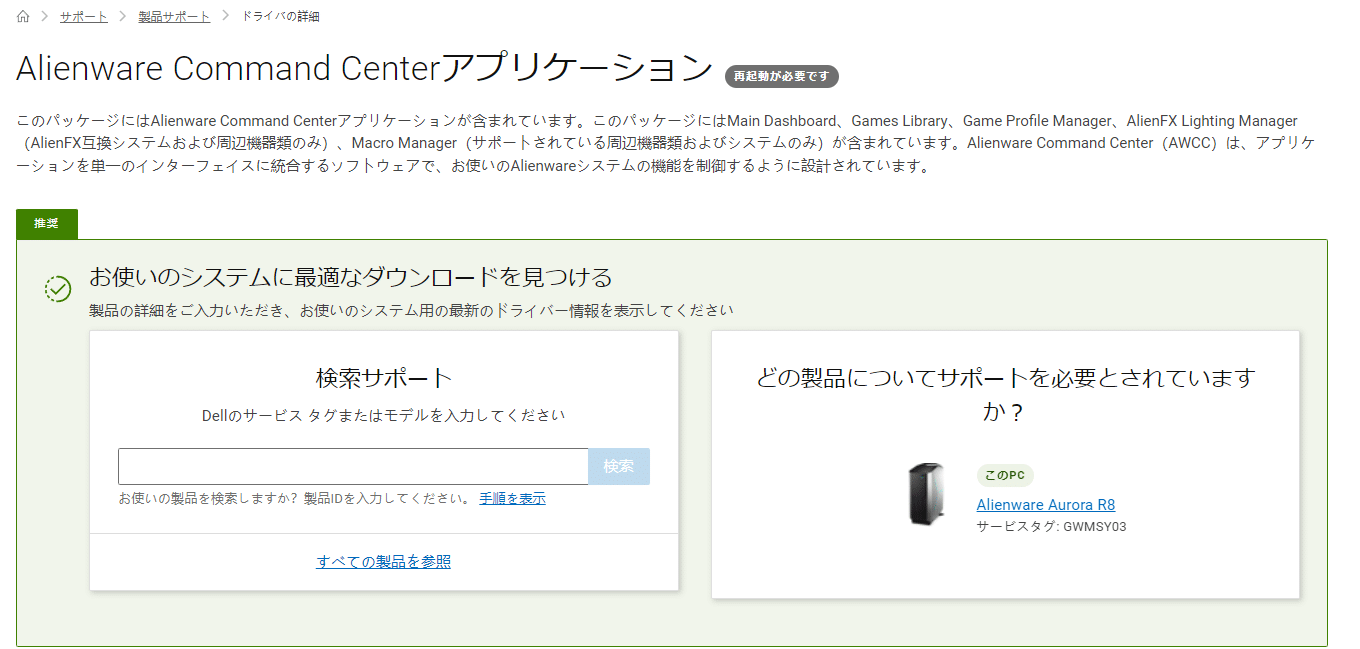1360x649 pixels.
Task: Click the 再起動が必要です badge
Action: pyautogui.click(x=781, y=77)
